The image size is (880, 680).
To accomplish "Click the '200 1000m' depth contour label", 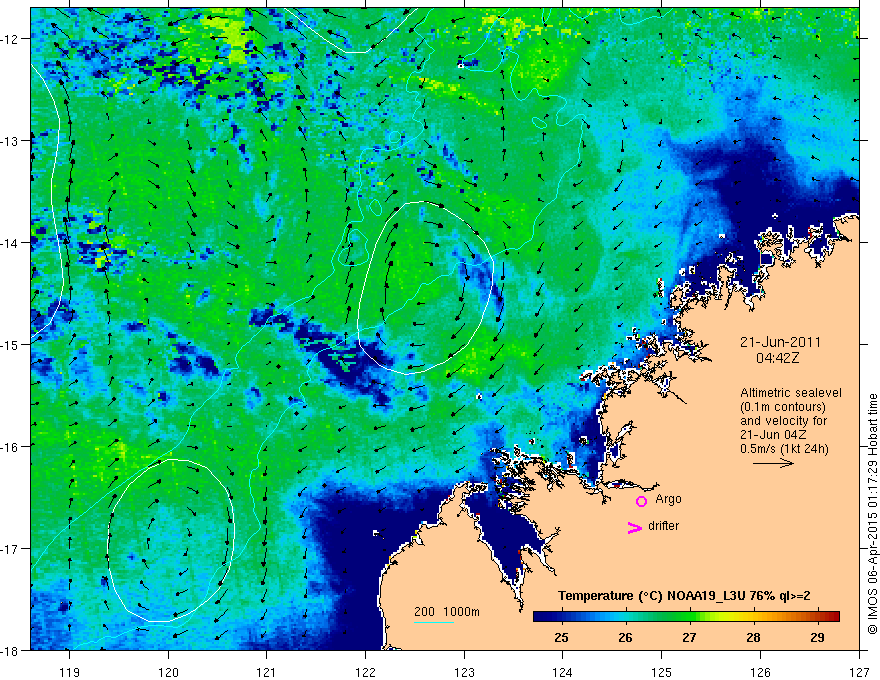I will (x=447, y=612).
